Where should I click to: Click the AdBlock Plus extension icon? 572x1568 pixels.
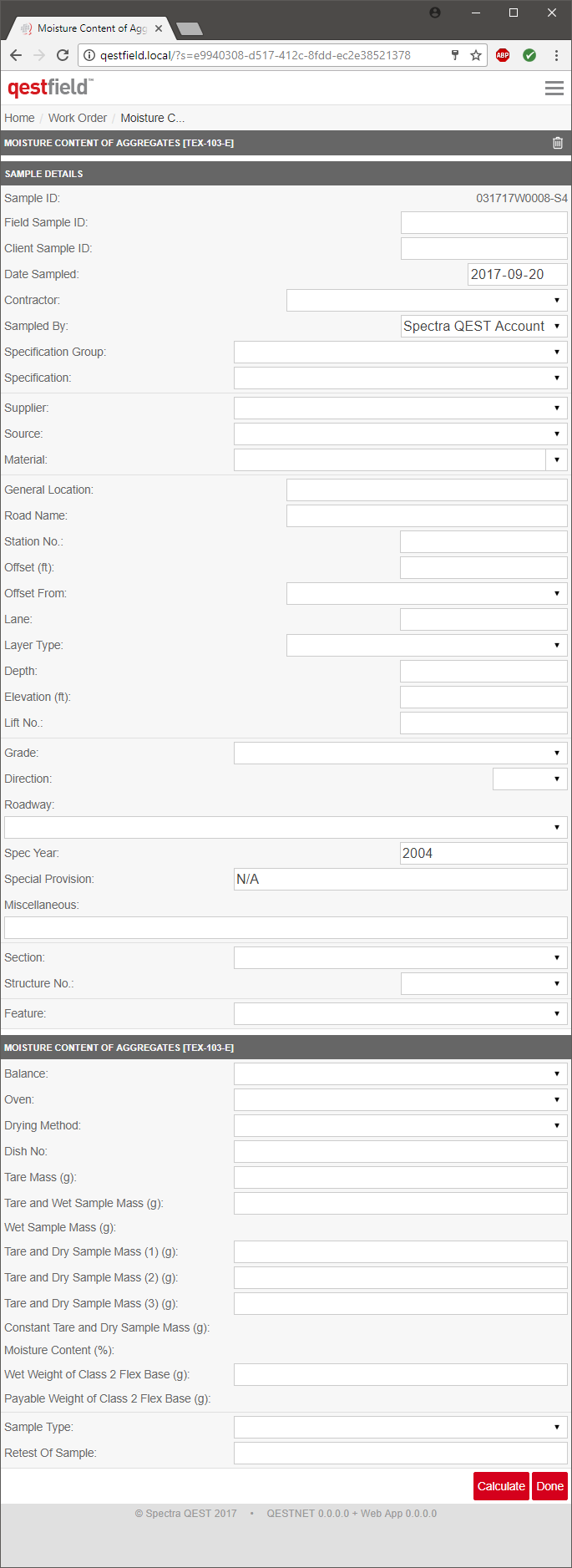[x=503, y=55]
